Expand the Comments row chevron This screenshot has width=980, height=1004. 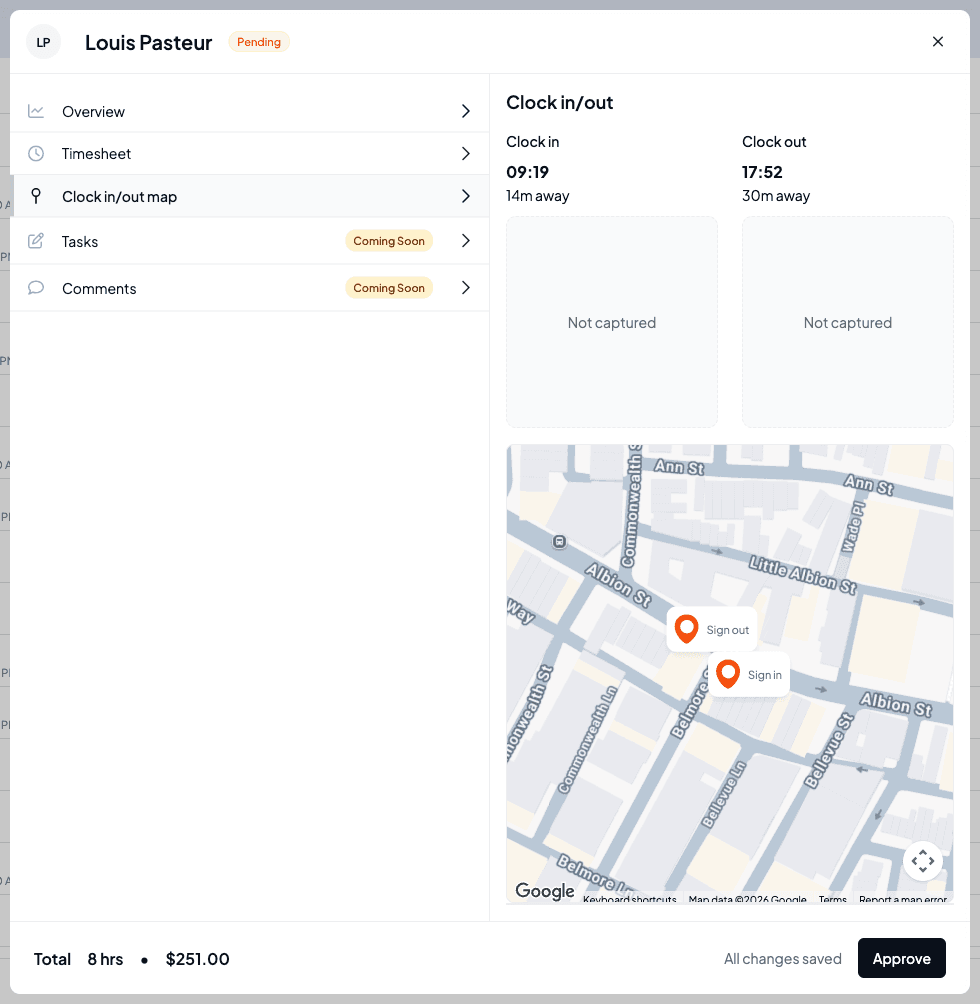(466, 287)
